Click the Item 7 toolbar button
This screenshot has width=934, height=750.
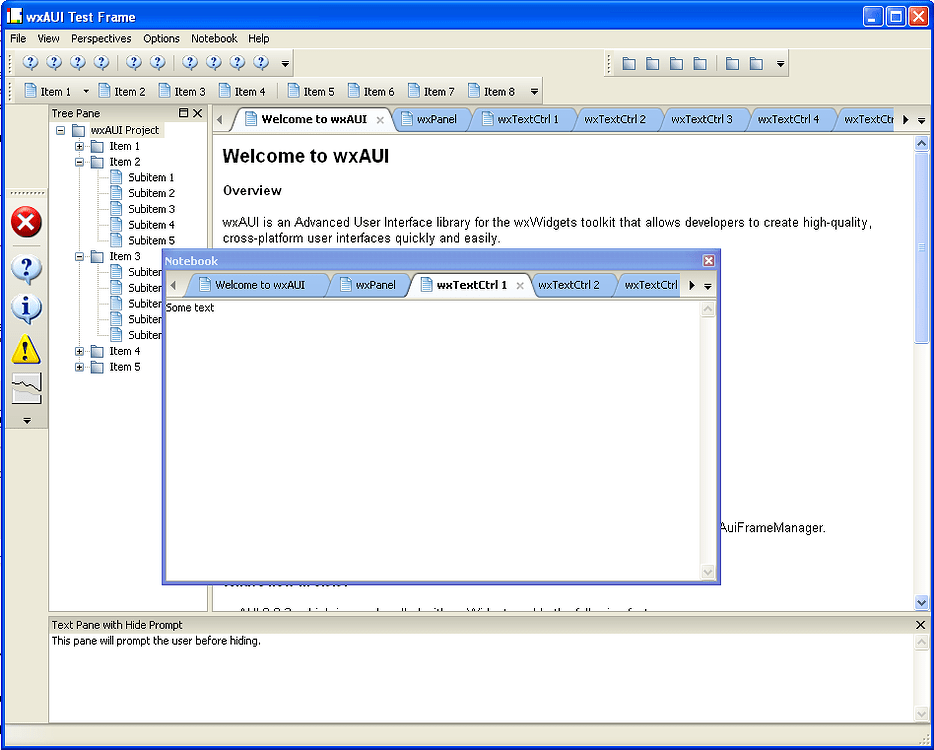click(431, 91)
